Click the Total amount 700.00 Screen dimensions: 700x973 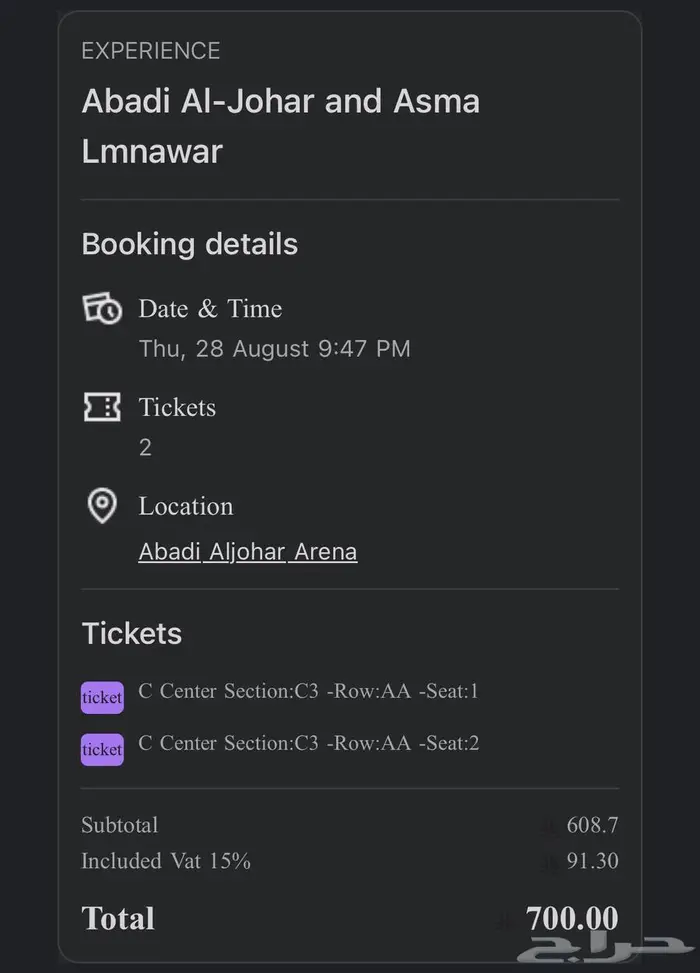pyautogui.click(x=572, y=918)
